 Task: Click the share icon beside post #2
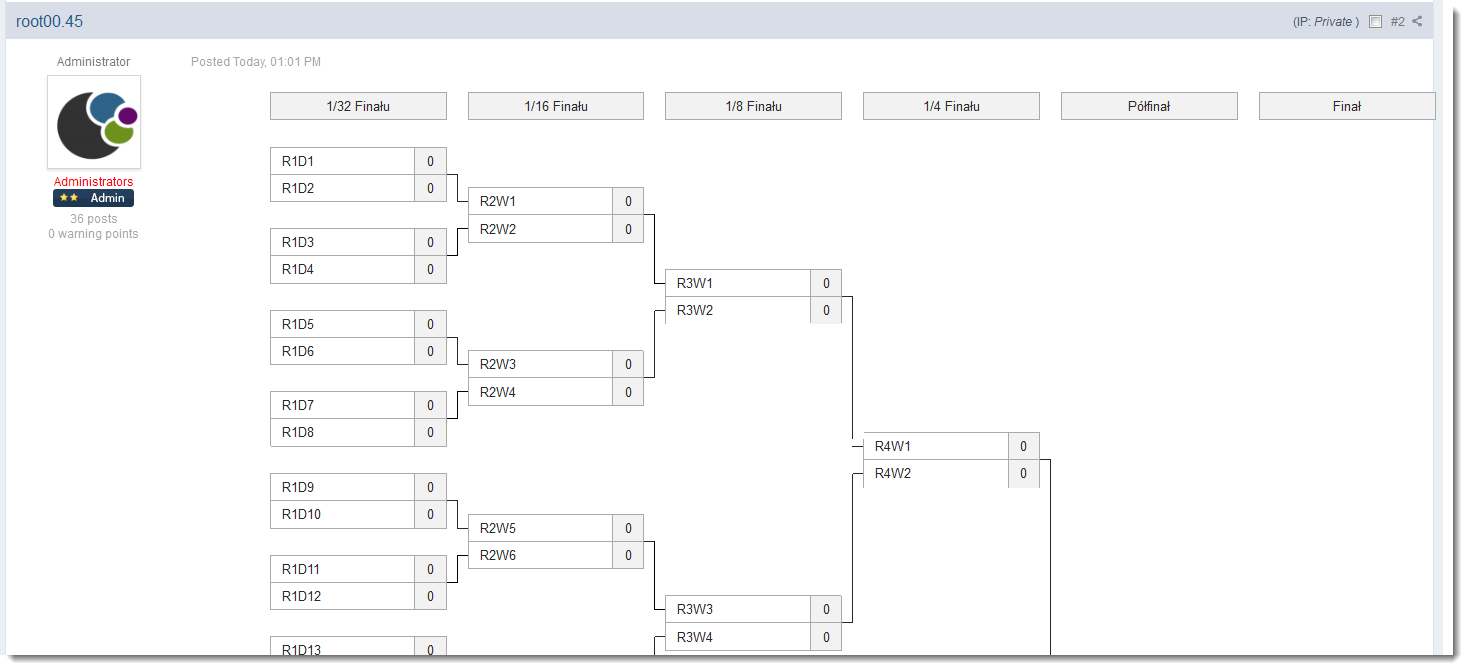tap(1417, 21)
